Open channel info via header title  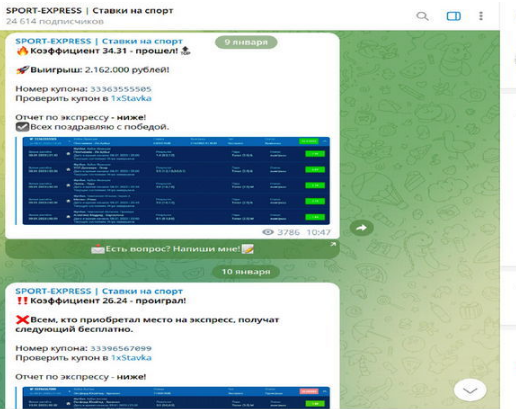point(89,11)
